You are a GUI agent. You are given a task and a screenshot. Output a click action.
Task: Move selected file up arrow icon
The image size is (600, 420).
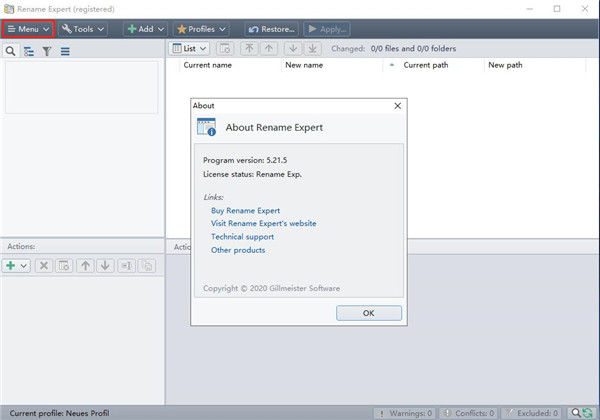tap(269, 49)
